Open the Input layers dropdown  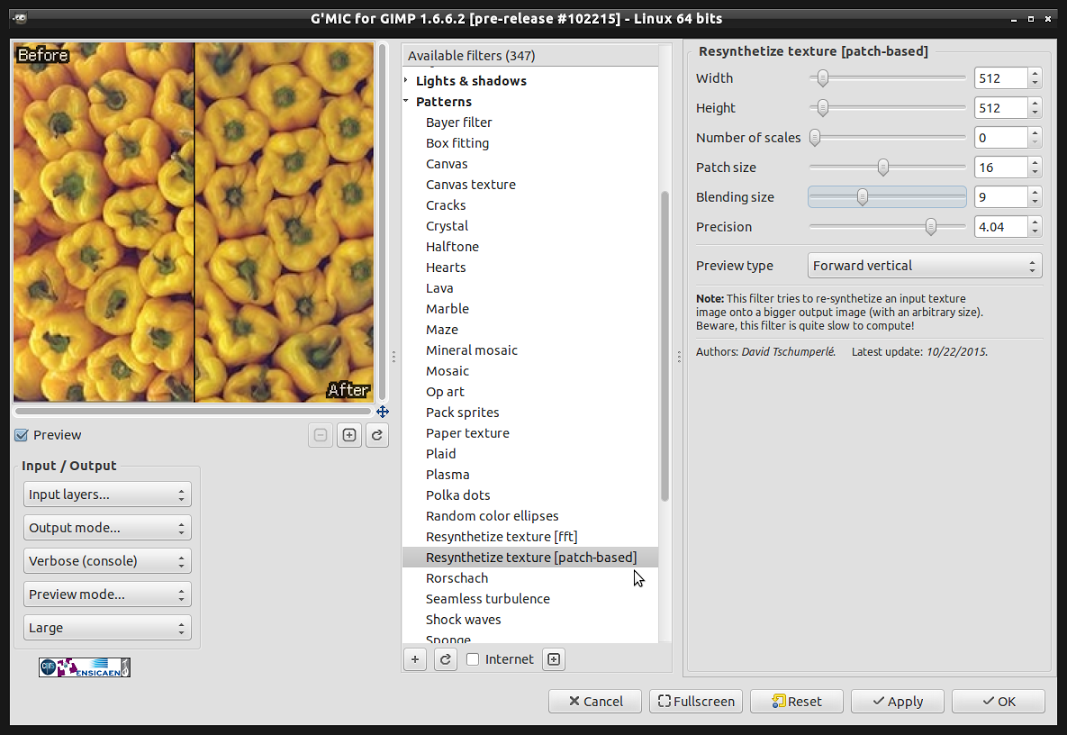(x=107, y=494)
